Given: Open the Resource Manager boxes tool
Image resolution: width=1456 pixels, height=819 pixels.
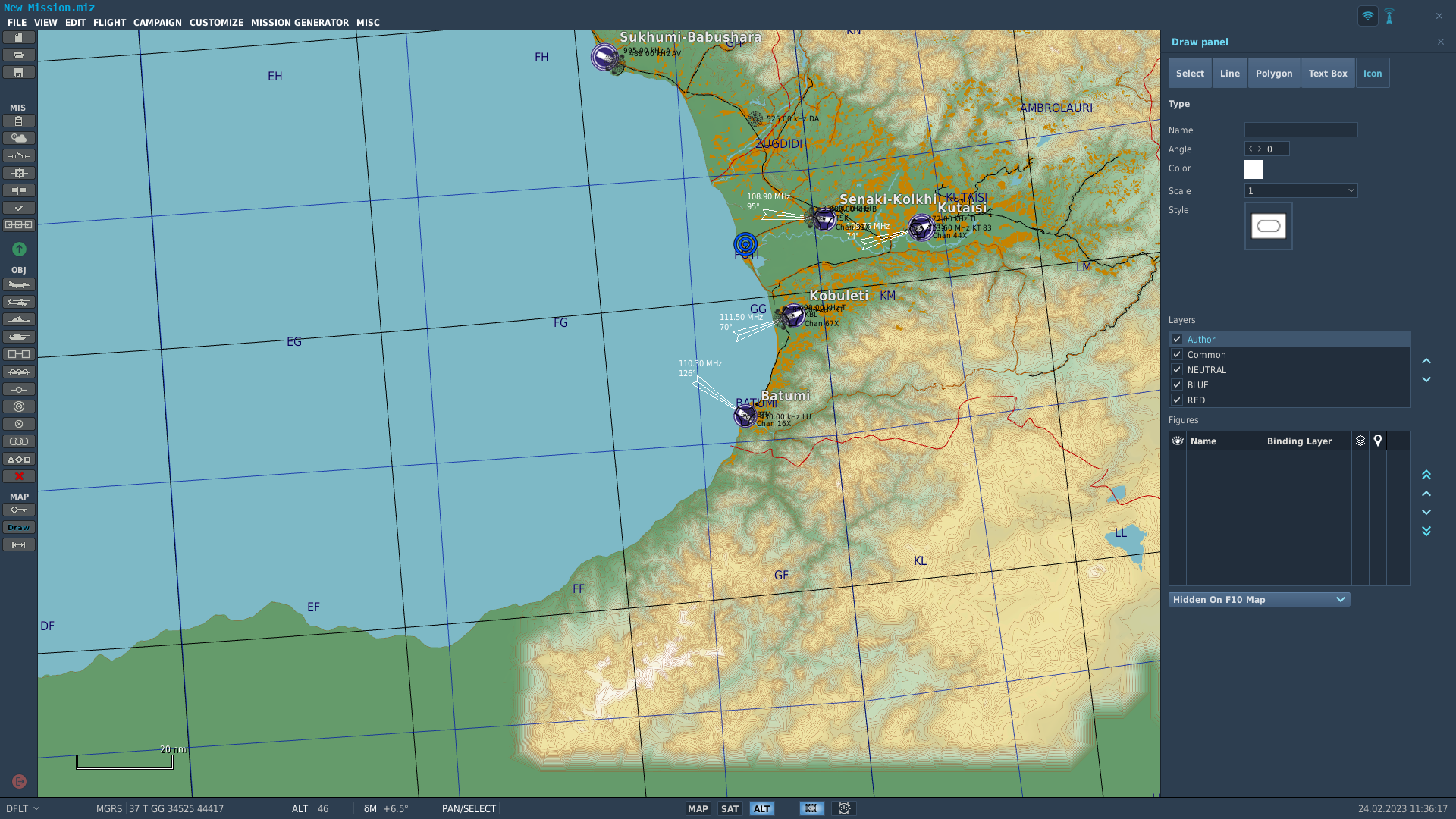Looking at the screenshot, I should pyautogui.click(x=19, y=225).
